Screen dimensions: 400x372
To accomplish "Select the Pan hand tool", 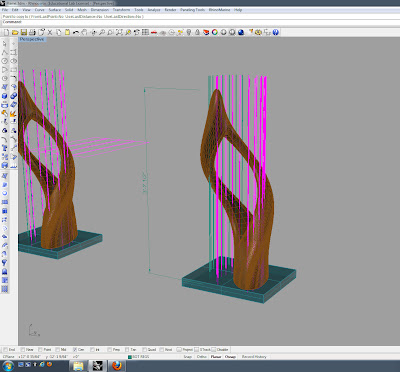I will point(84,32).
